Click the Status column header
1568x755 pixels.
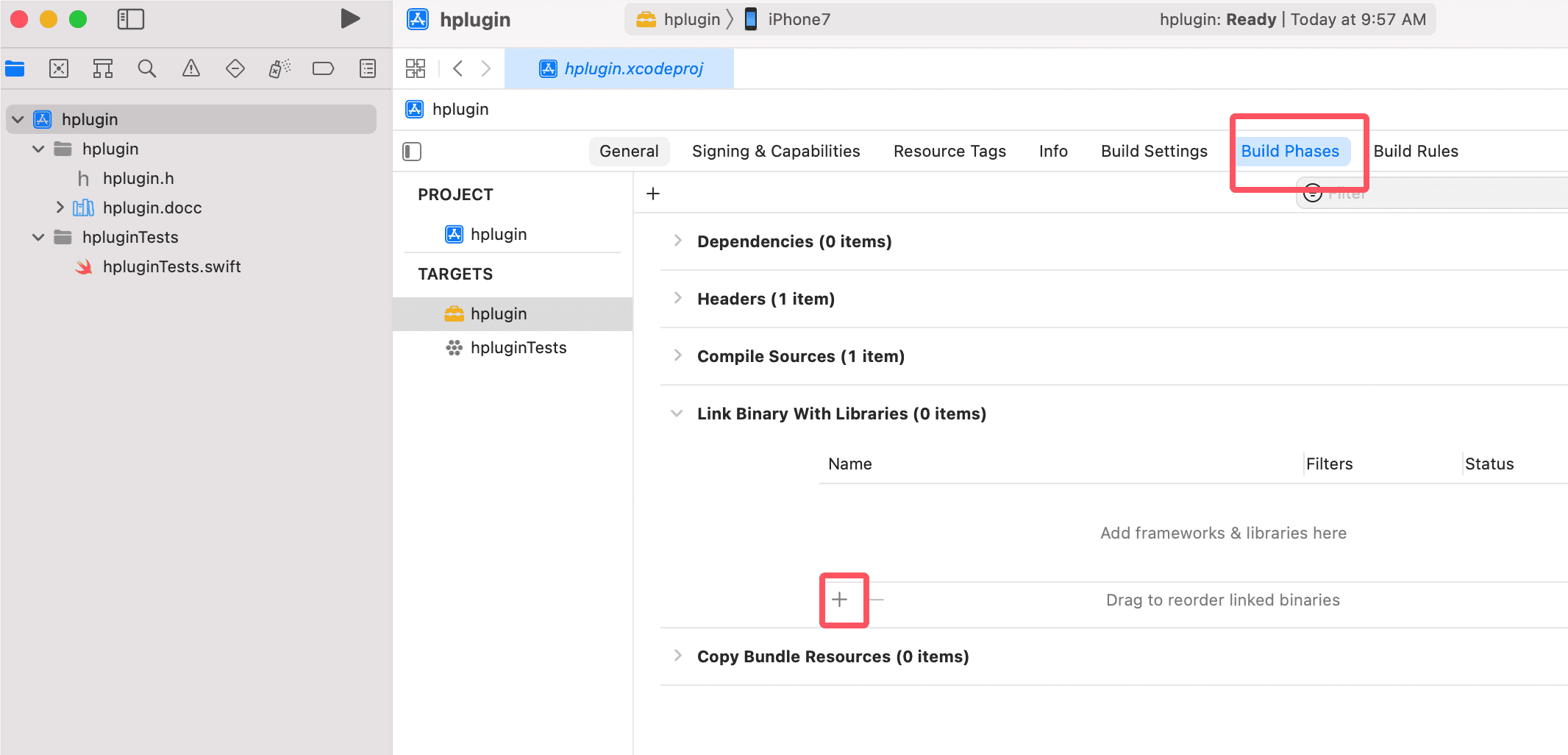(x=1489, y=464)
